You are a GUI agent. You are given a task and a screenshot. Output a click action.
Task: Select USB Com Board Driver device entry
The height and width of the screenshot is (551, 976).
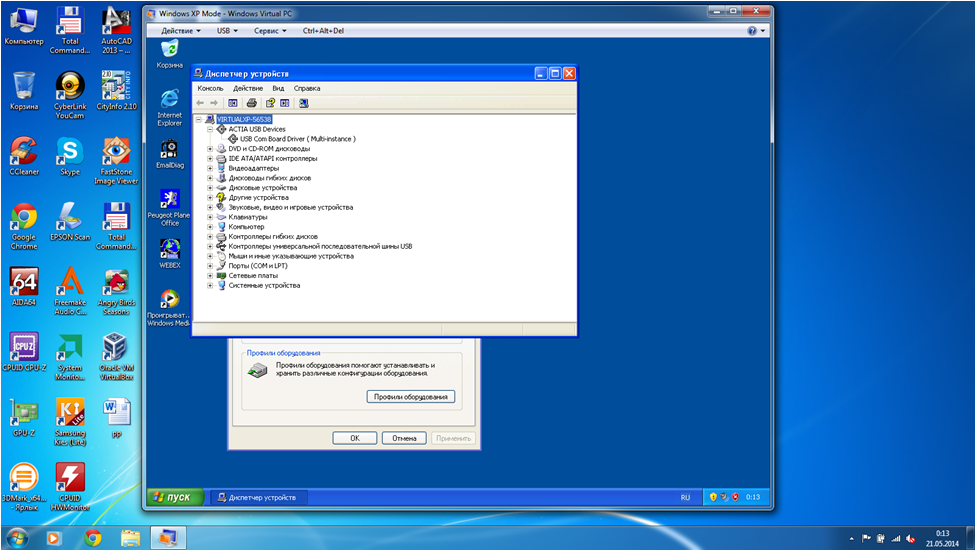(297, 139)
